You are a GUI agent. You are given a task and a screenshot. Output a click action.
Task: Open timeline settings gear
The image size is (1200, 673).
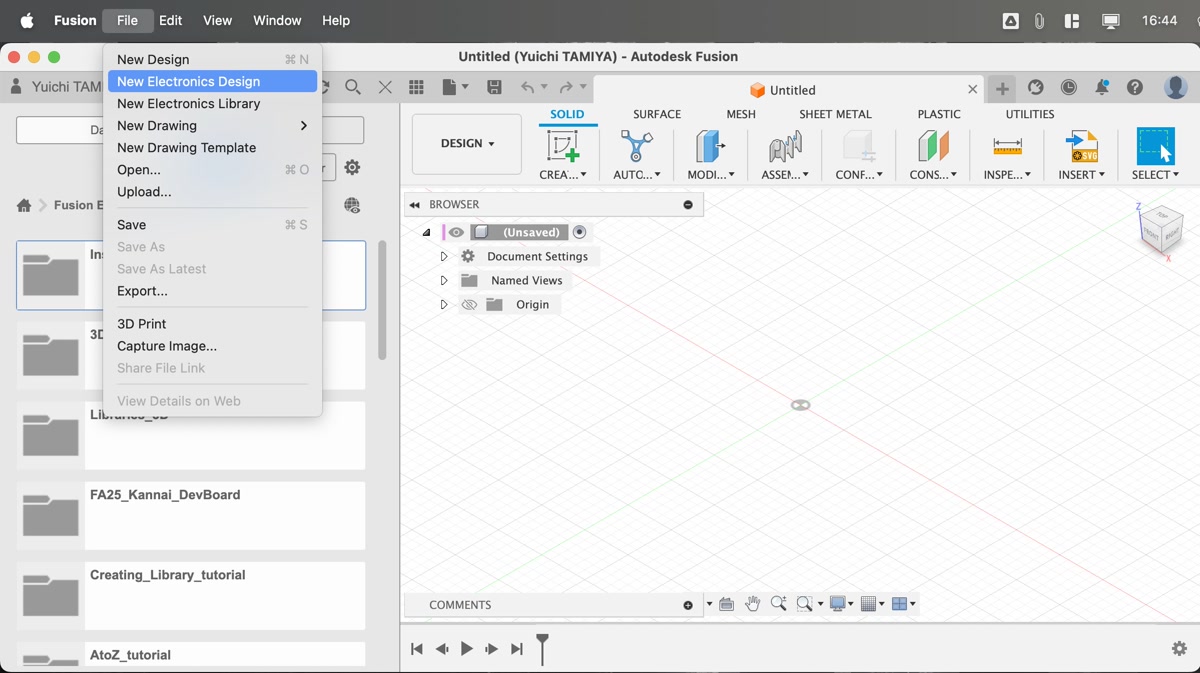1179,649
